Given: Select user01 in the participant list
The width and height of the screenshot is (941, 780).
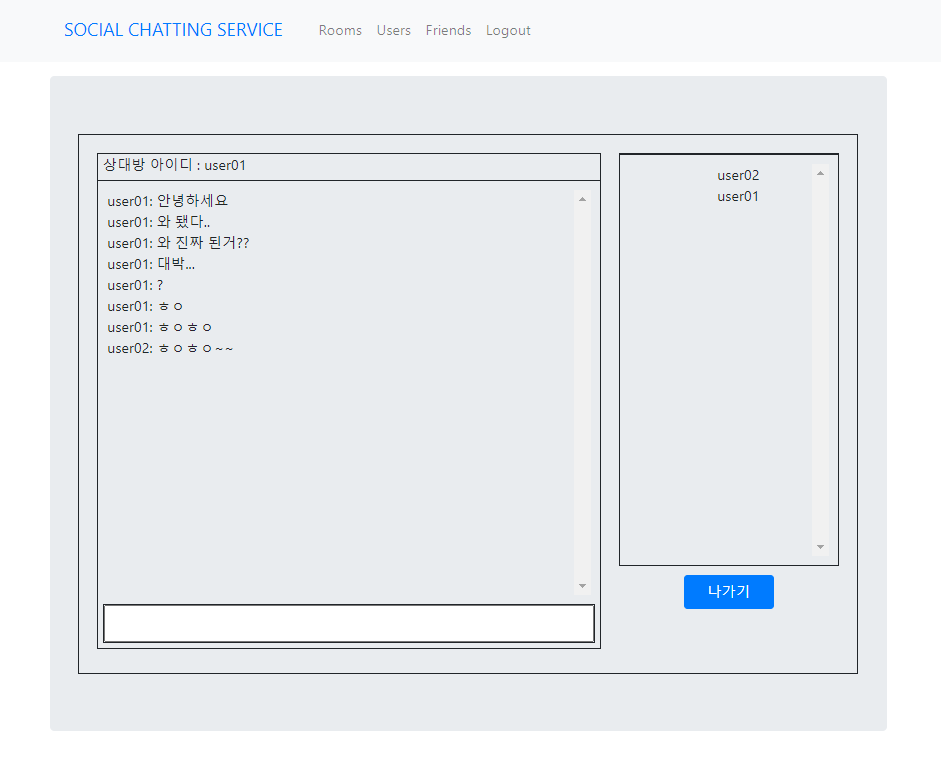Looking at the screenshot, I should point(738,196).
